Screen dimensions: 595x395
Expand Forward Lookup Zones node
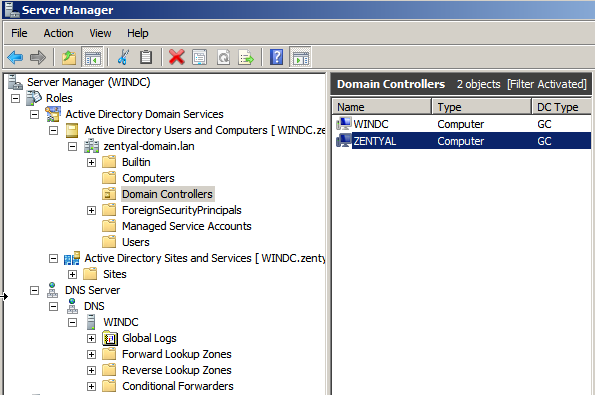tap(91, 354)
